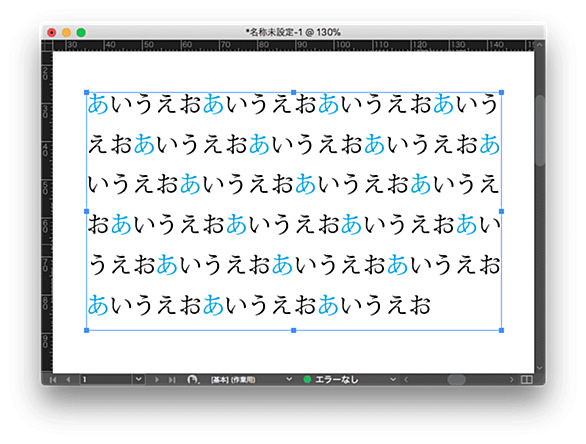Click the window title 名称未設定-1 @ 130%
The width and height of the screenshot is (586, 444).
click(293, 33)
